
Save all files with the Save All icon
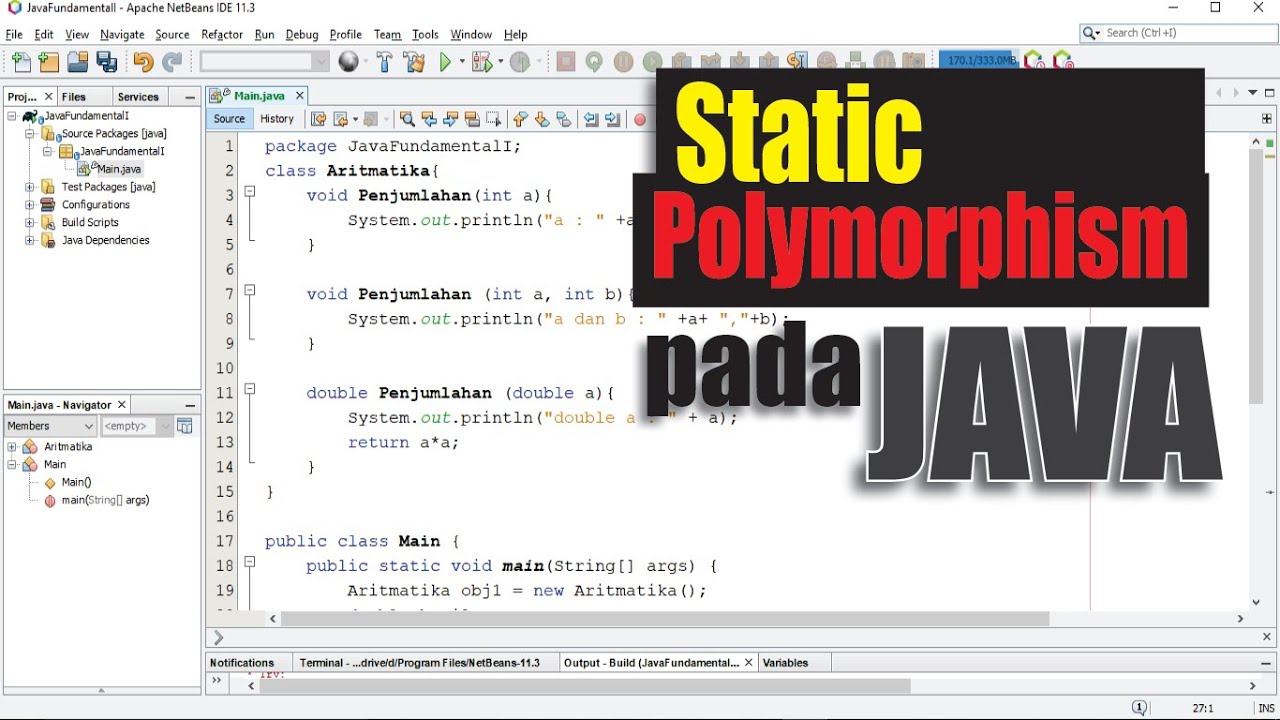tap(107, 63)
